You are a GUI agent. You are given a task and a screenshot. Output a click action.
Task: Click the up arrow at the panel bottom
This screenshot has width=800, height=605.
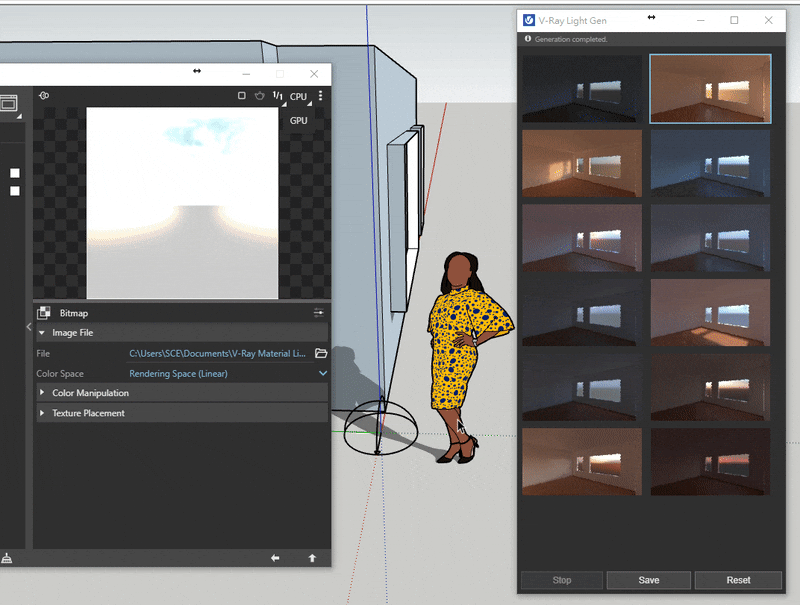coord(311,558)
